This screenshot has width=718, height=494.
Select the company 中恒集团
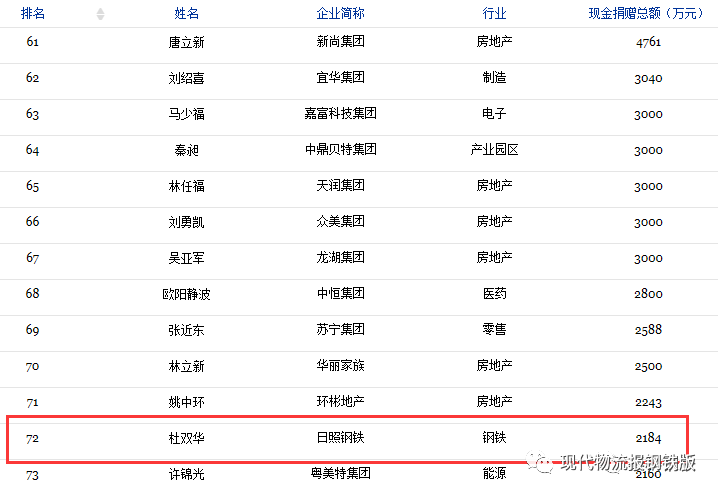(x=340, y=293)
